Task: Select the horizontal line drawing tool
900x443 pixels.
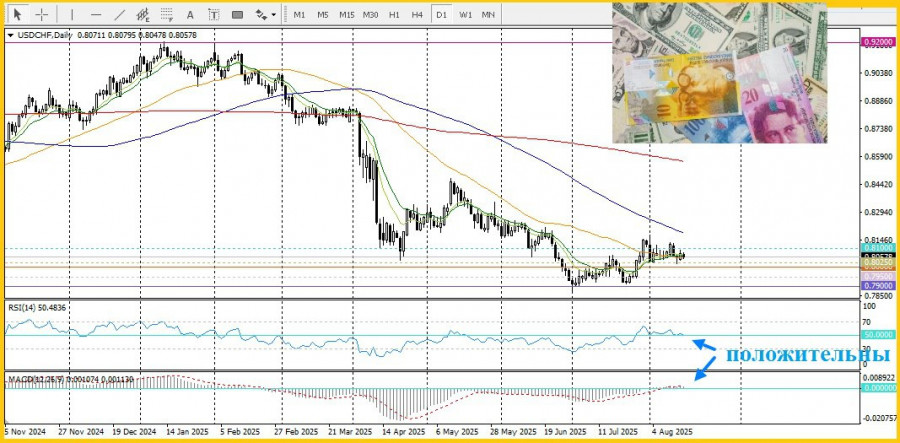Action: [96, 14]
